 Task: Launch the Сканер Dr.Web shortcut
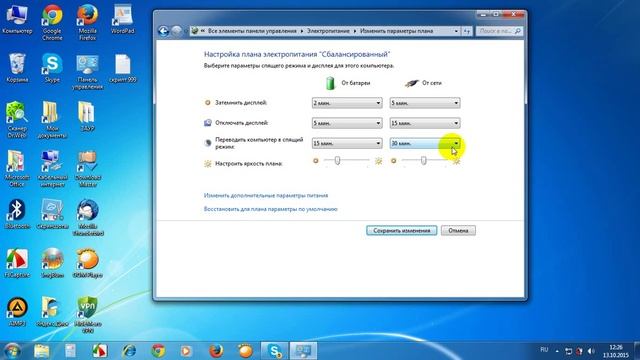17,120
